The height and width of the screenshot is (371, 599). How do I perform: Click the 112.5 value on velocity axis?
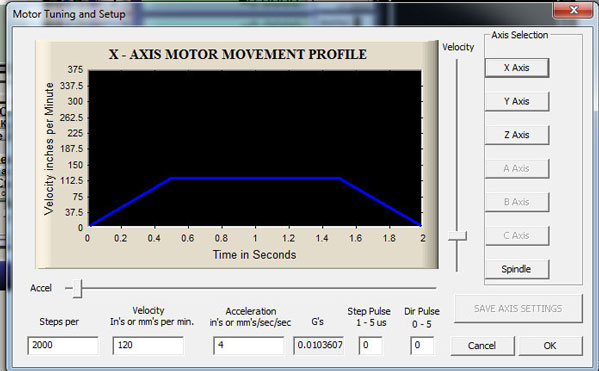72,180
